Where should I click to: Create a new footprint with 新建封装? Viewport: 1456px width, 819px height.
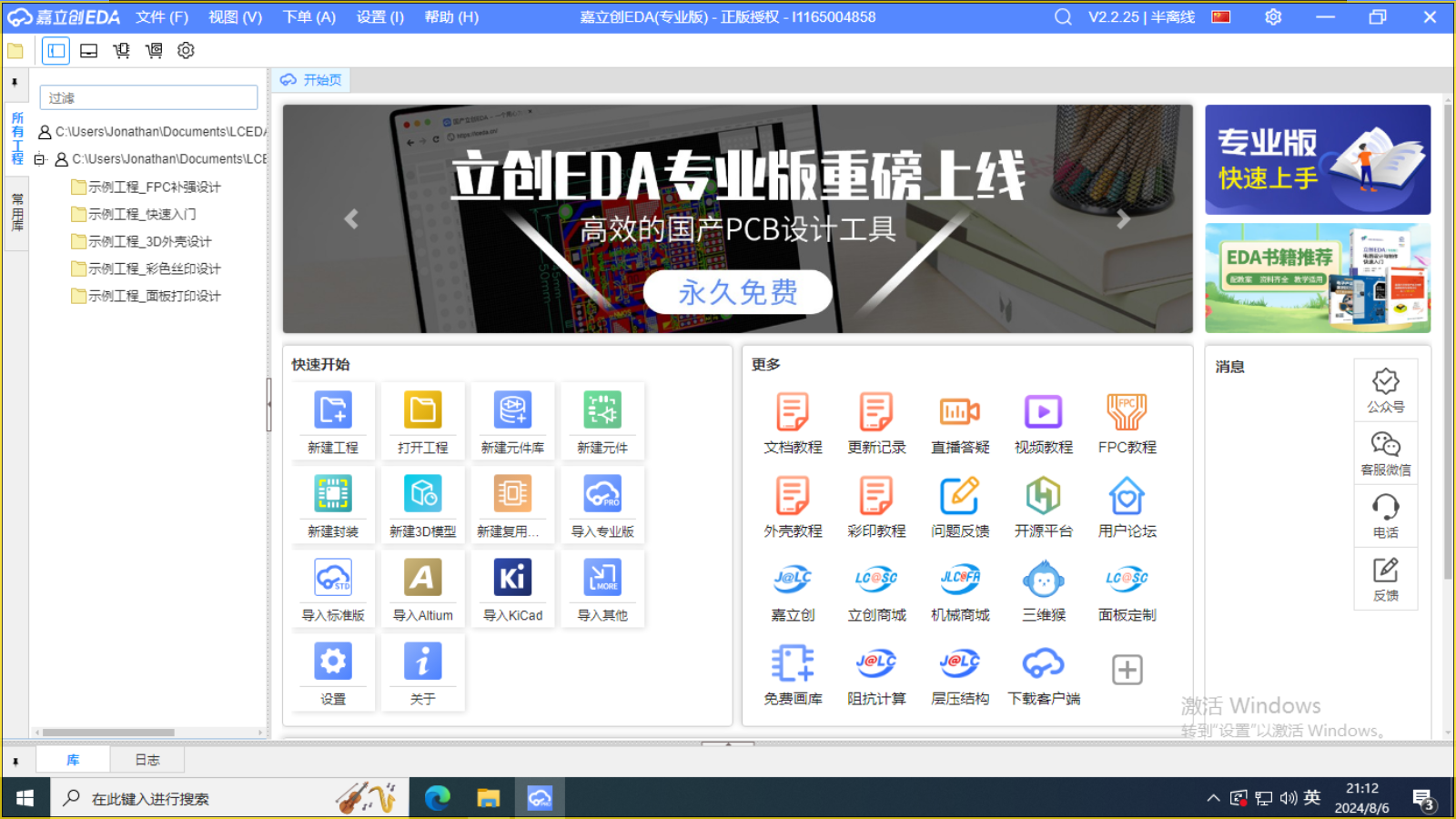tap(333, 494)
